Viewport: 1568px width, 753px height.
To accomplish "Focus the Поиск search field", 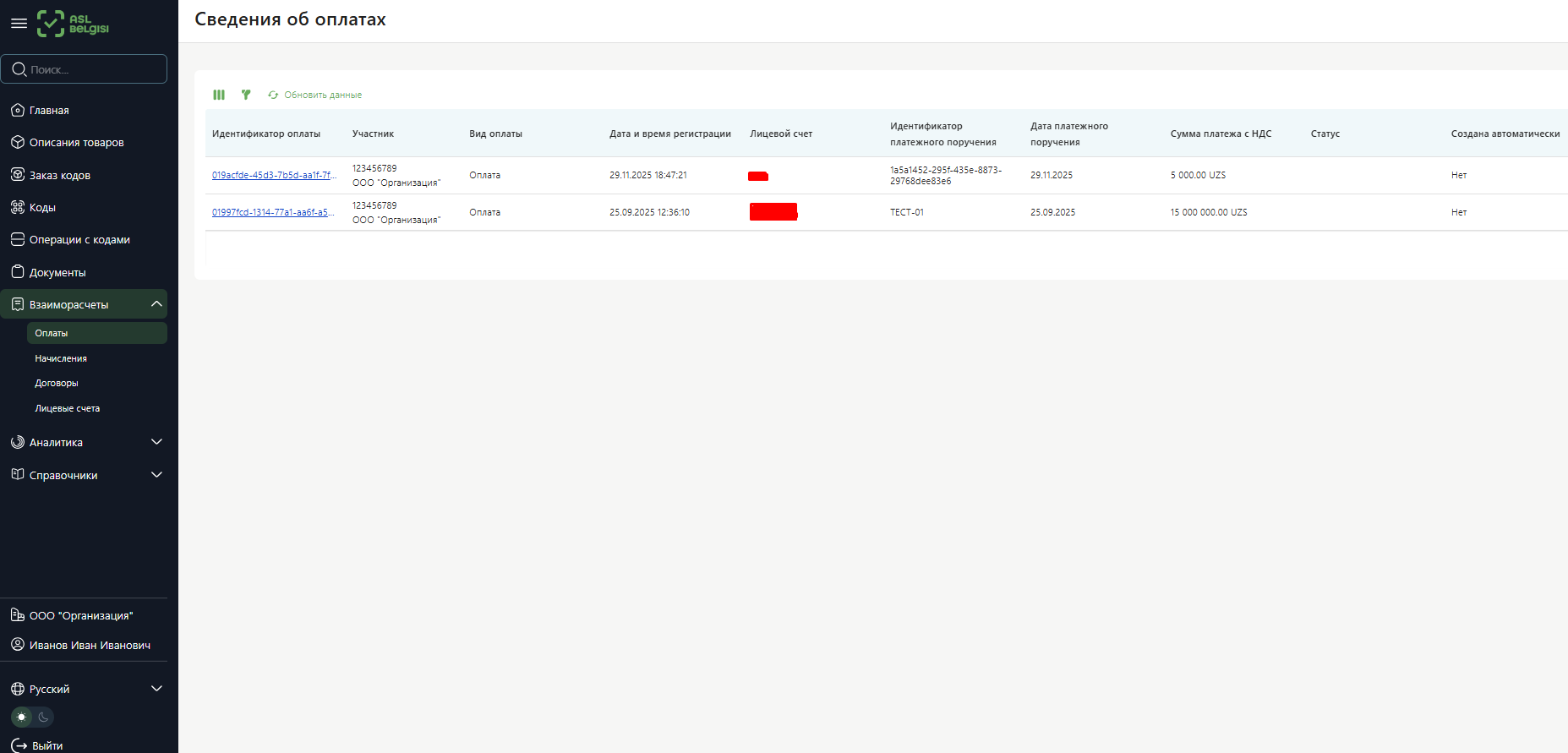I will pyautogui.click(x=84, y=69).
